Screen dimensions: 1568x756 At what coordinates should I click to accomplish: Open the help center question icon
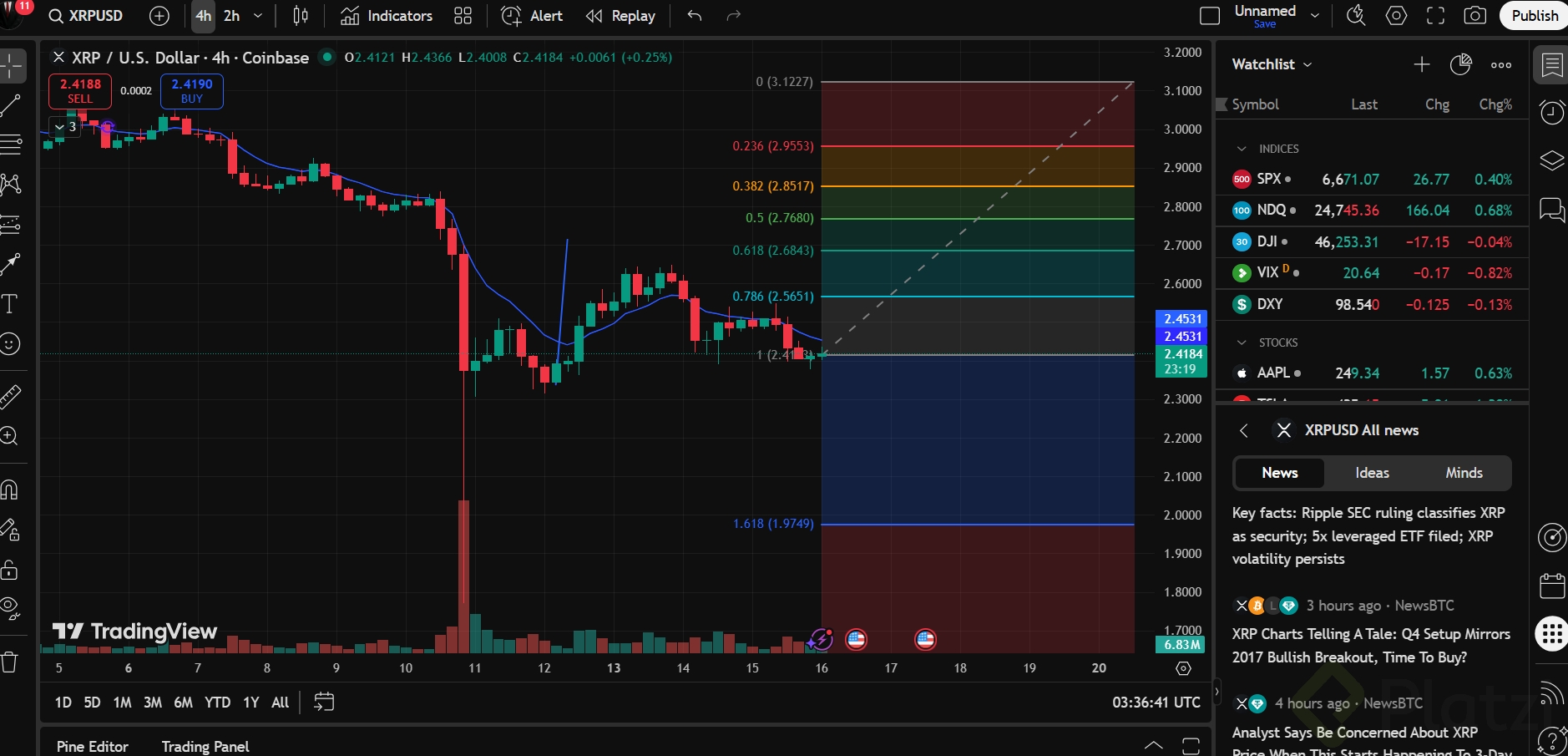pyautogui.click(x=1552, y=740)
